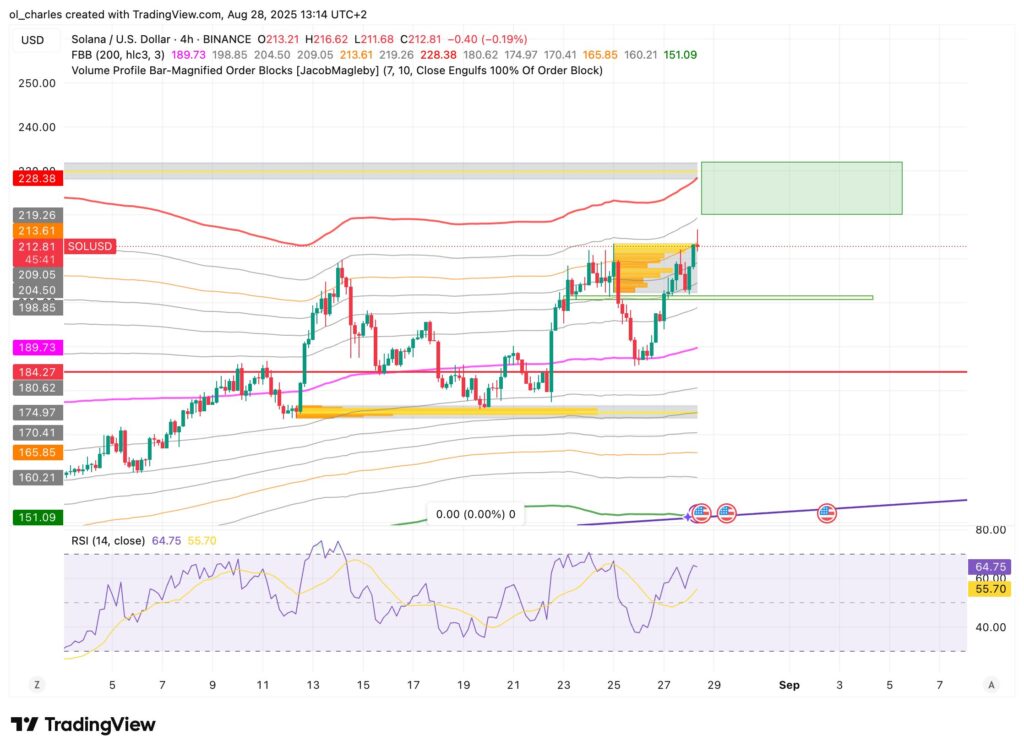This screenshot has width=1024, height=752.
Task: Select the large green target rectangle
Action: tap(801, 187)
